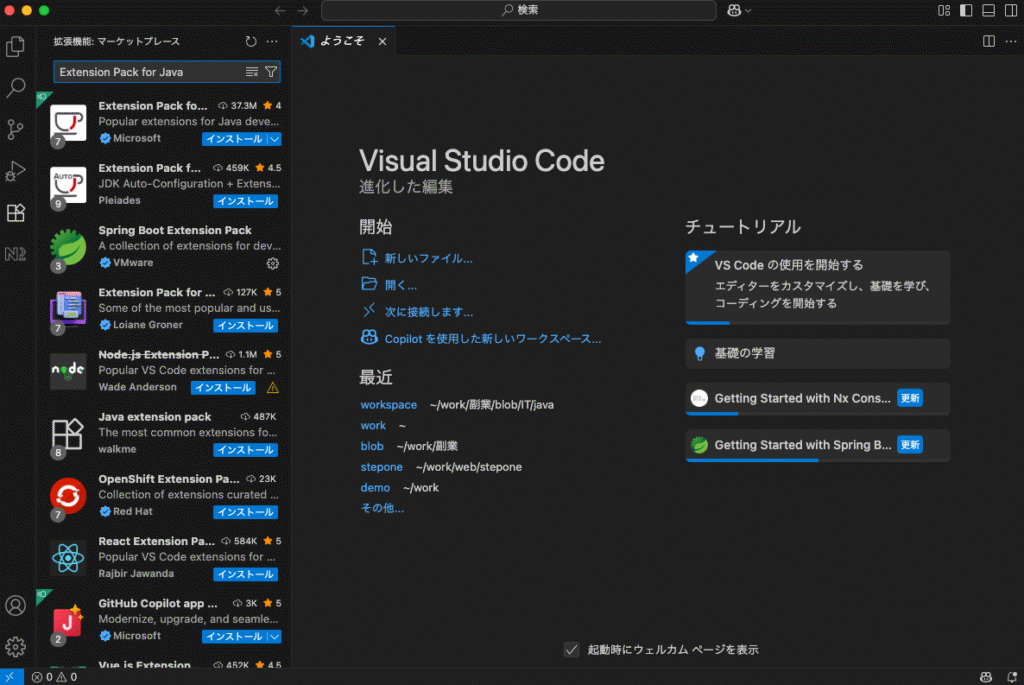Screen dimensions: 1024x685
Task: Open recent work folder link
Action: tap(373, 426)
